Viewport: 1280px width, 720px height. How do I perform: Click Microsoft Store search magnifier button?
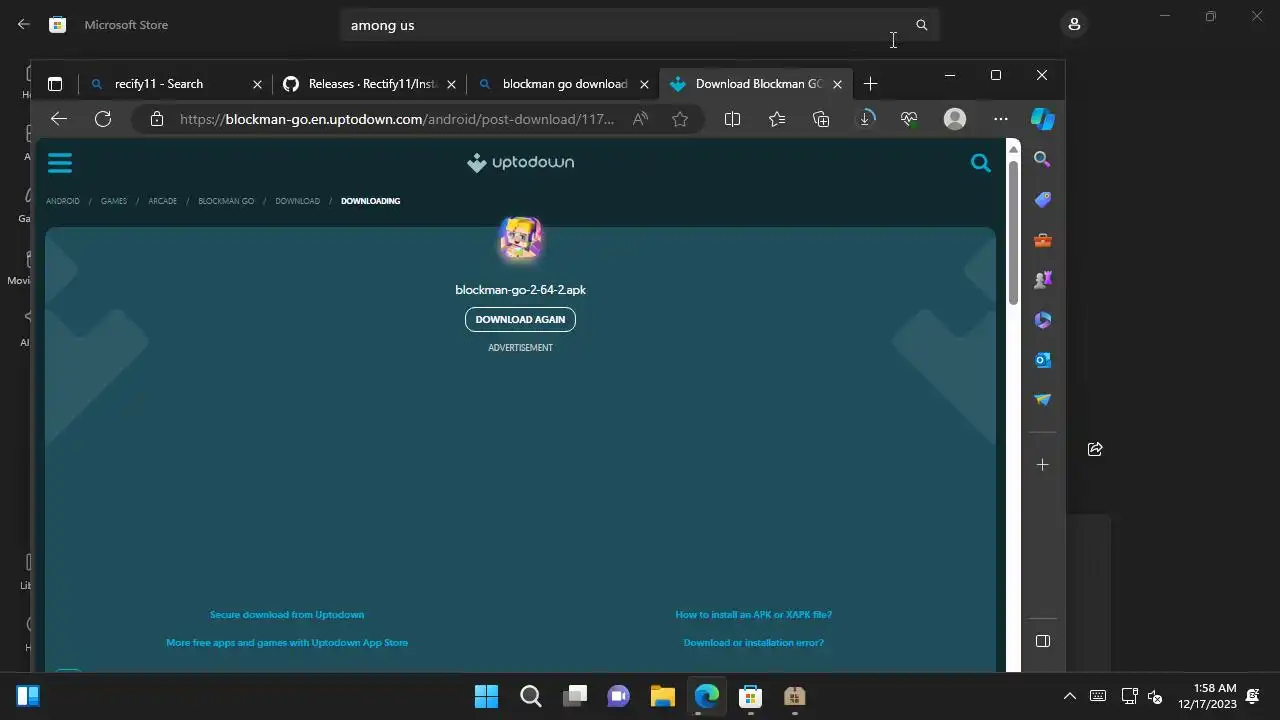922,25
